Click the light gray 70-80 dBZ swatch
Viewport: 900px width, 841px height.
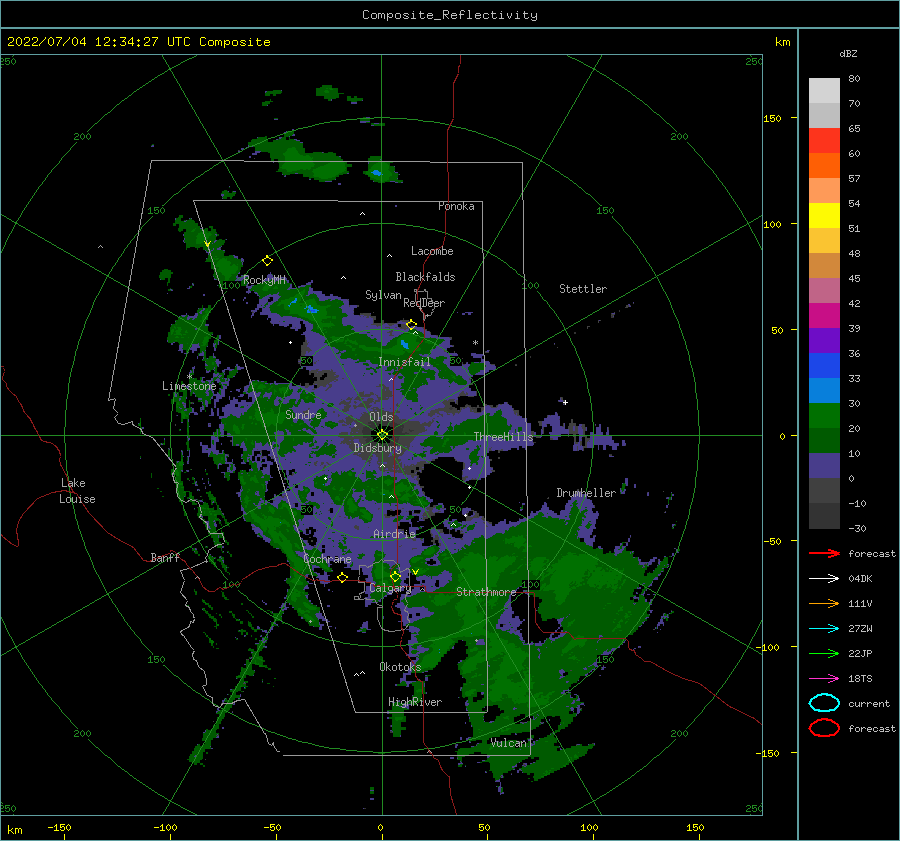[x=824, y=91]
